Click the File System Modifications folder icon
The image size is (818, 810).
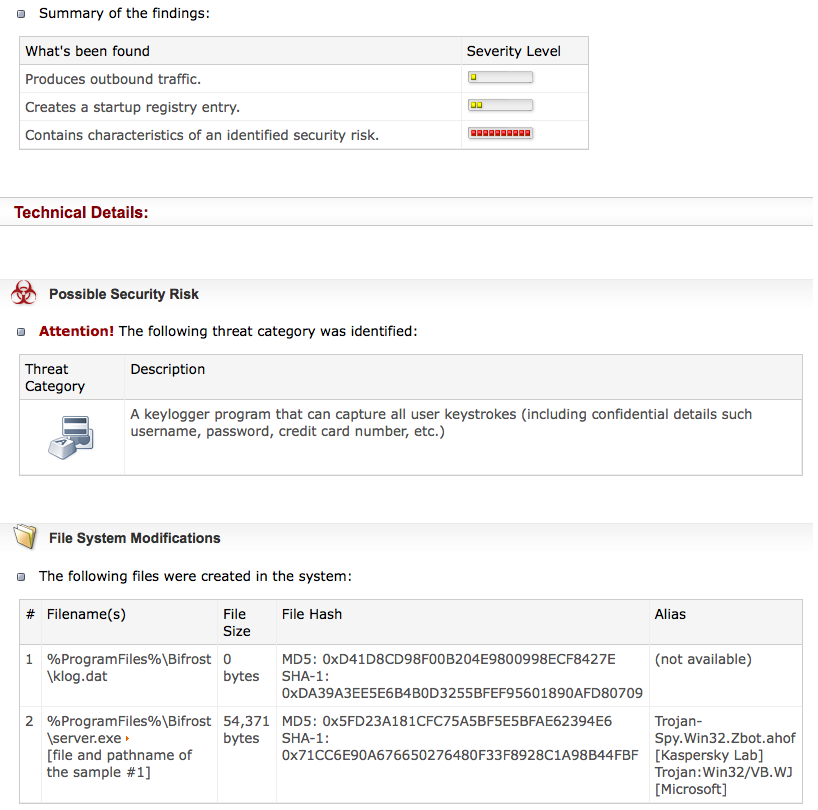pos(24,537)
